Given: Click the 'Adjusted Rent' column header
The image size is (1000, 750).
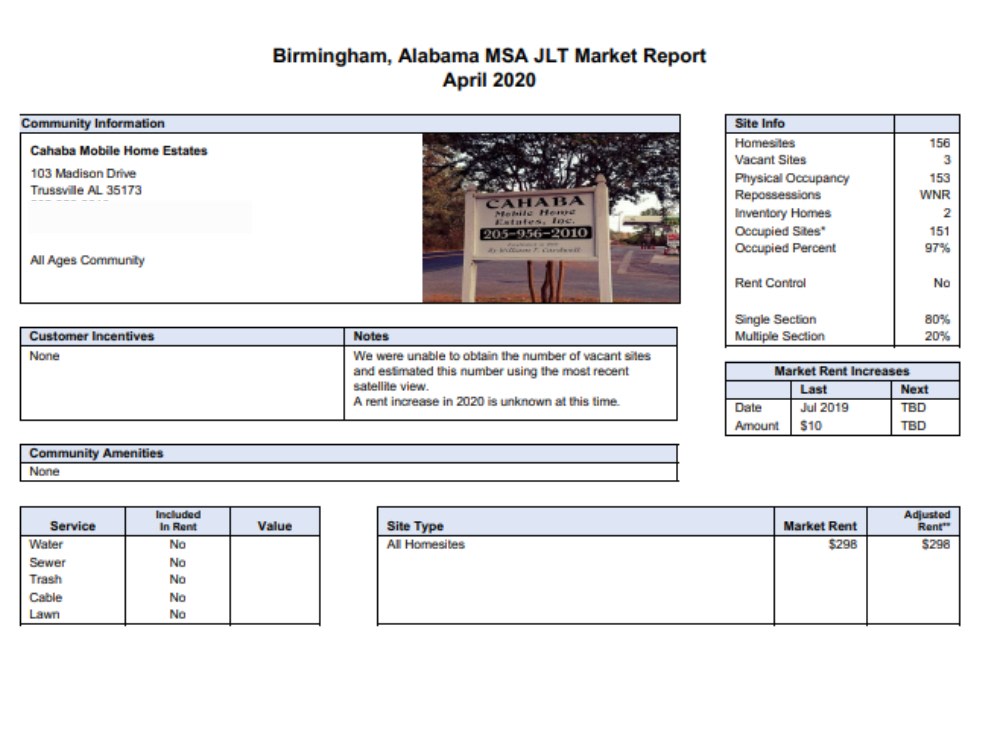Looking at the screenshot, I should [x=927, y=520].
